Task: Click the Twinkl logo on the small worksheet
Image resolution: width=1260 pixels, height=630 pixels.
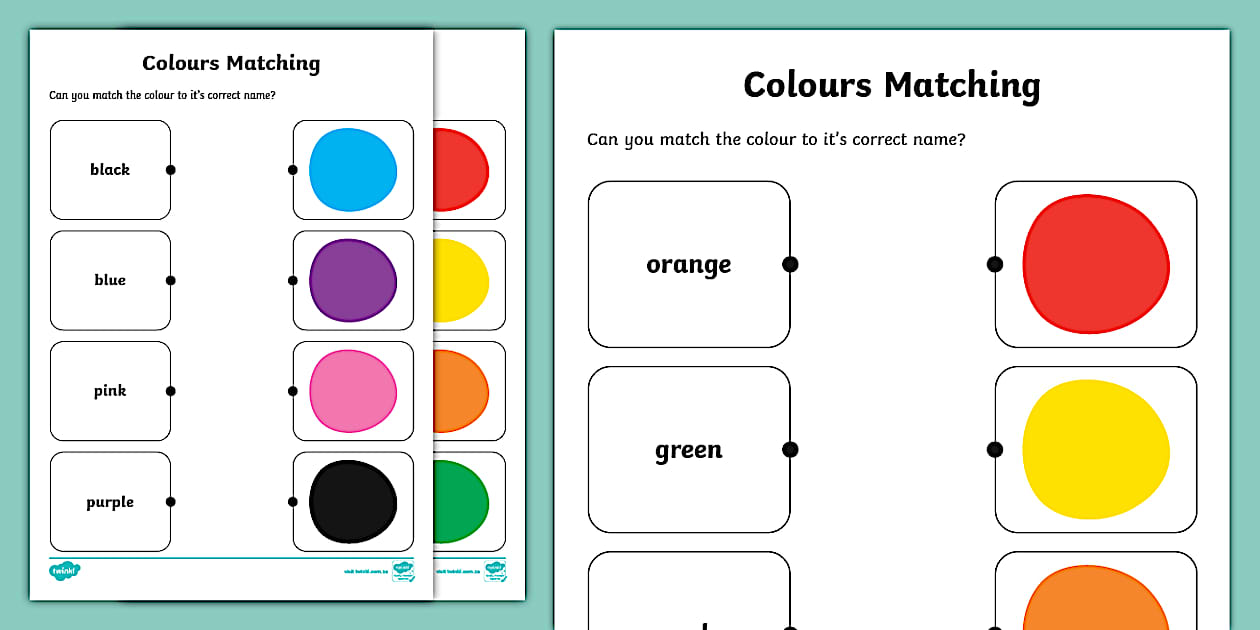Action: click(x=64, y=571)
